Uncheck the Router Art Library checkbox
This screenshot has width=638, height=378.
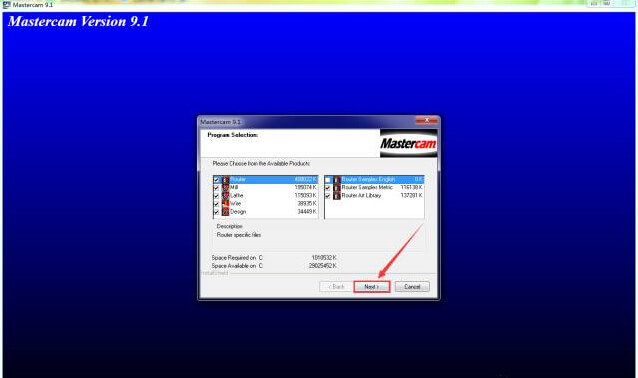(328, 196)
